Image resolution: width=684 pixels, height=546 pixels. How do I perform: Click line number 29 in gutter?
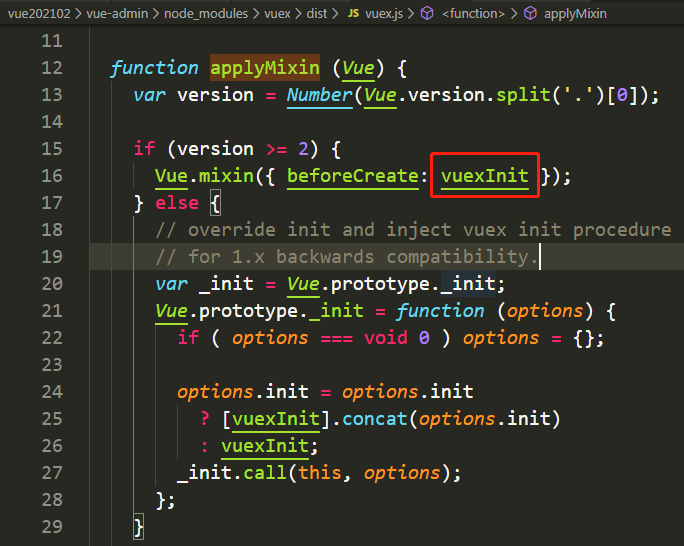[x=52, y=526]
